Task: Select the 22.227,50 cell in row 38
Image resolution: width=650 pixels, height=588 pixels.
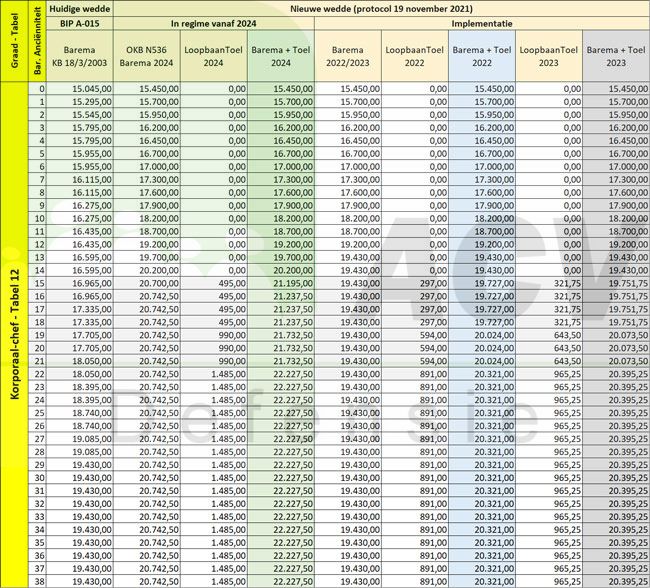Action: pyautogui.click(x=281, y=581)
